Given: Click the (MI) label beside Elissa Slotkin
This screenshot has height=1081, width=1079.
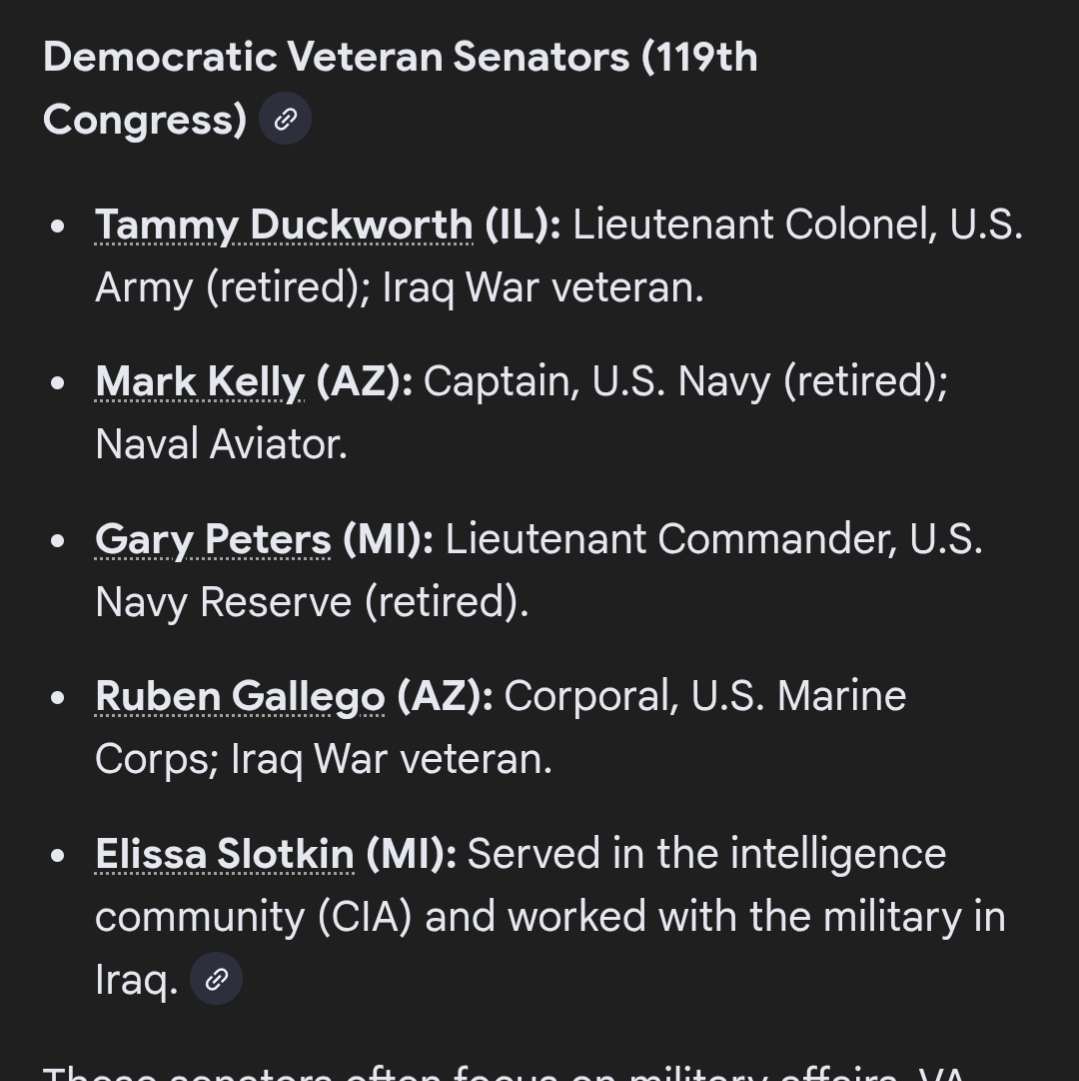Looking at the screenshot, I should click(411, 854).
